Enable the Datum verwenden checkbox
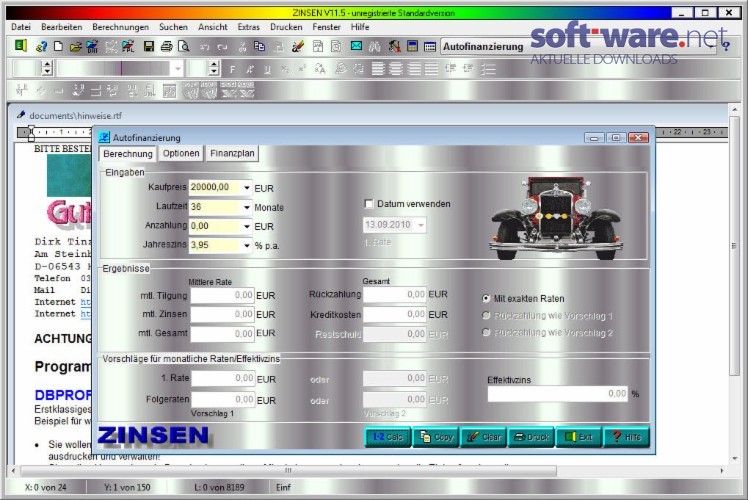Screen dimensions: 748x500 click(x=368, y=204)
